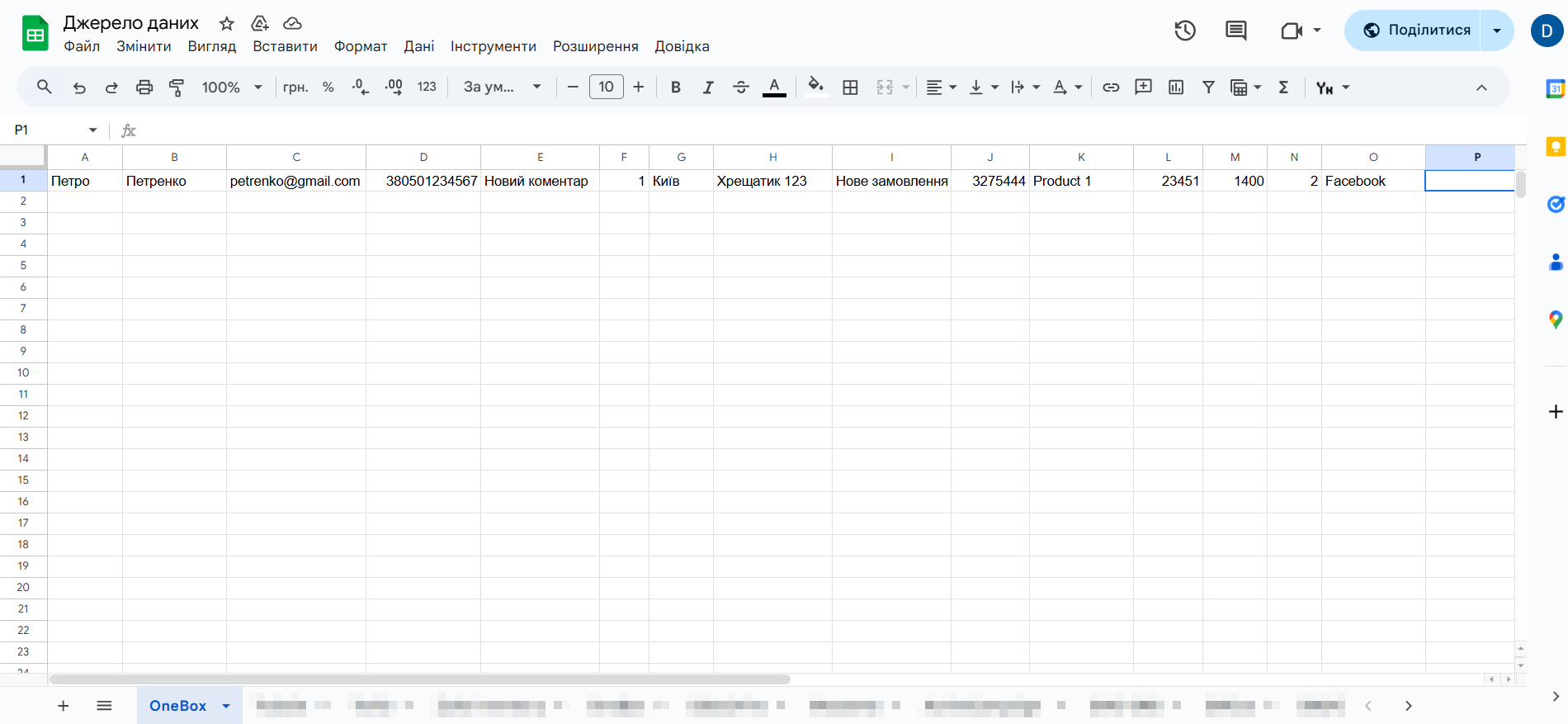Open the Змінити menu
Image resolution: width=1568 pixels, height=724 pixels.
144,46
